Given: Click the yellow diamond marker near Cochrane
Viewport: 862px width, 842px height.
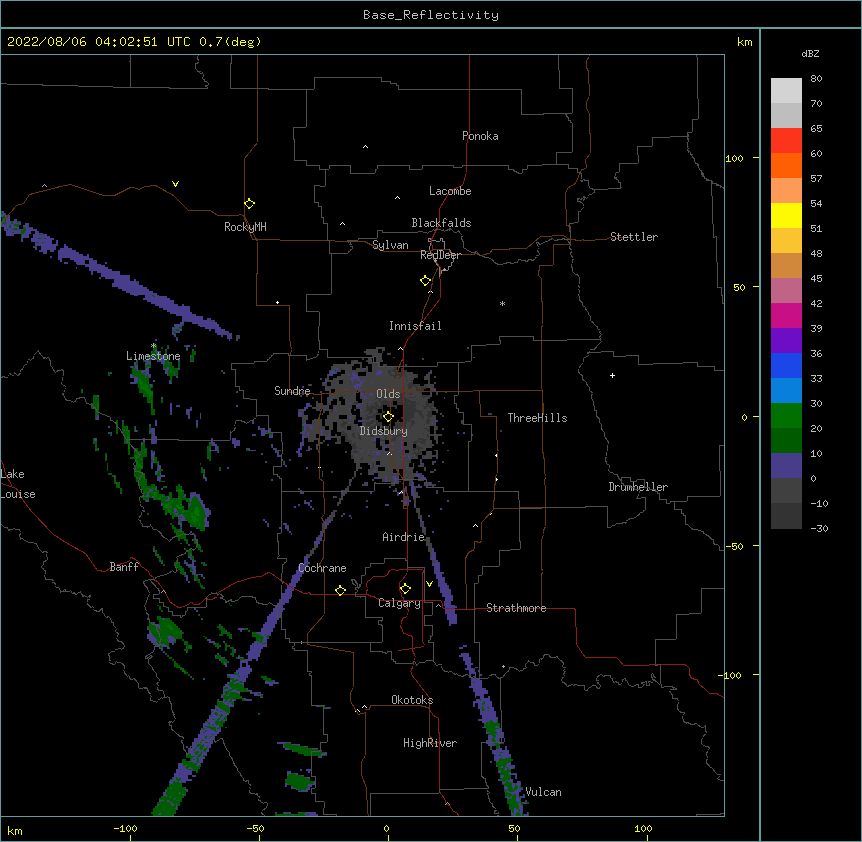Looking at the screenshot, I should (x=340, y=590).
